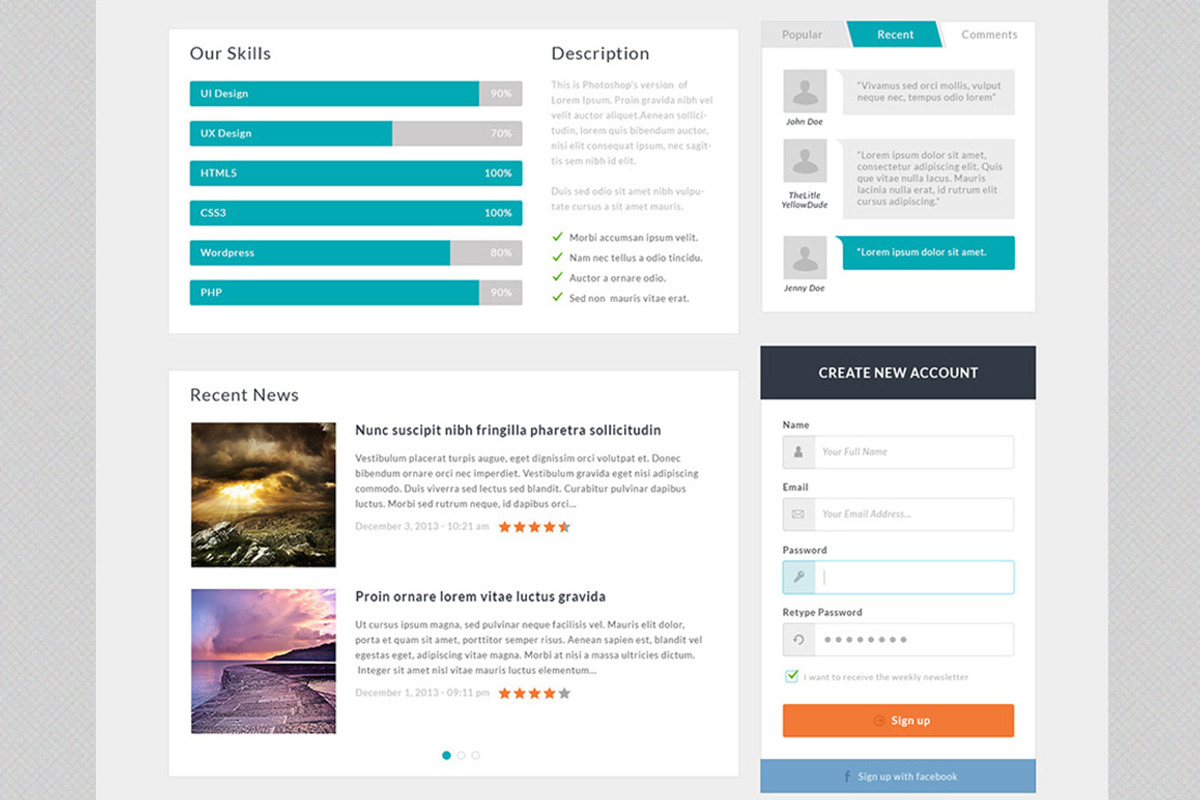Click the highlighted "Lorem ipsum dolor sit amet." comment
Viewport: 1200px width, 800px height.
coord(928,253)
